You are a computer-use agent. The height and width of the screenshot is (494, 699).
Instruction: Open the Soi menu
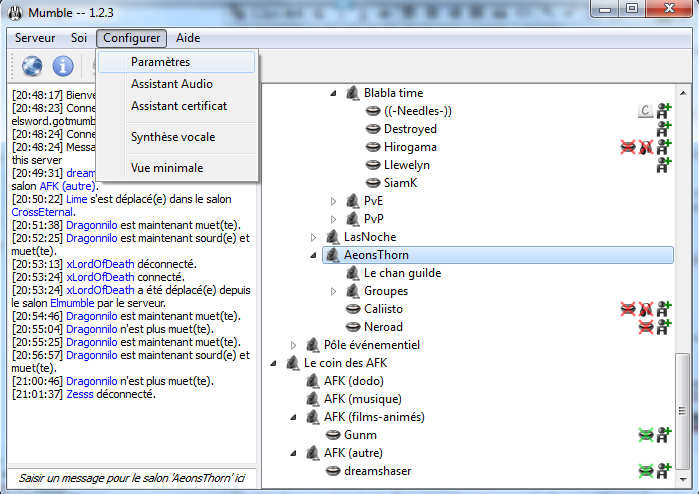(x=79, y=38)
